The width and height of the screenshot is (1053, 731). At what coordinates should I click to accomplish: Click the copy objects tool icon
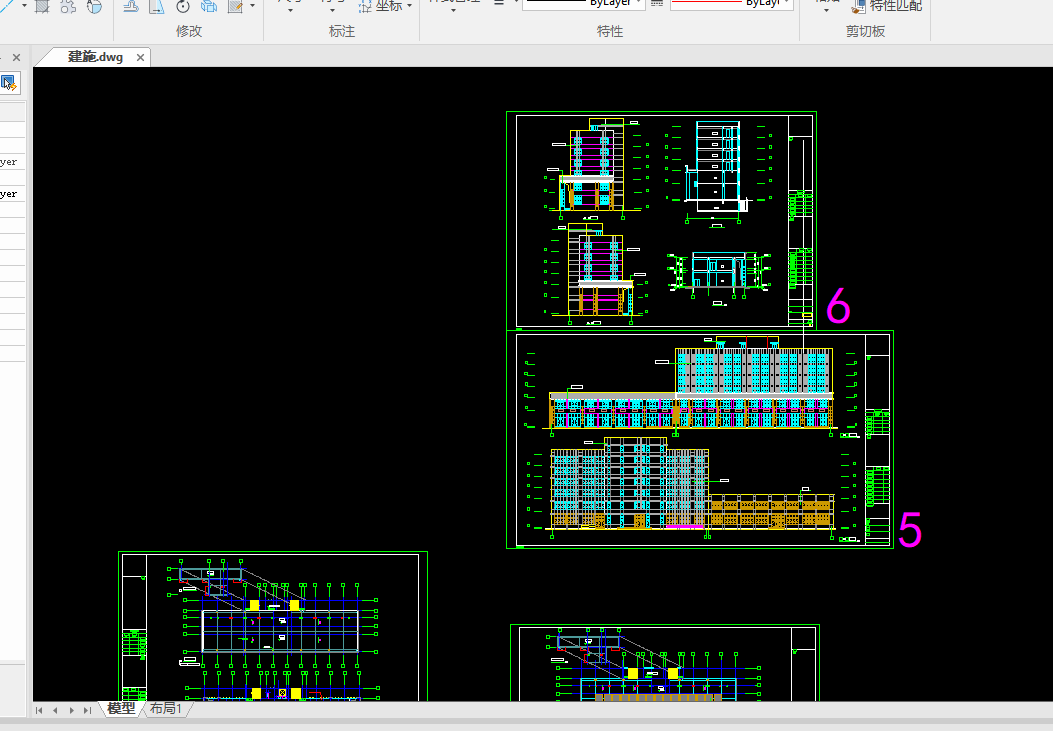209,6
